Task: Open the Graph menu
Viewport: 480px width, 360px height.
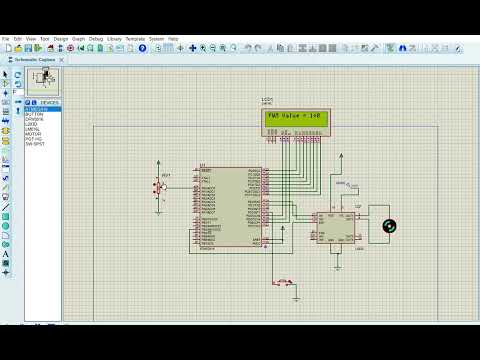Action: (x=79, y=39)
